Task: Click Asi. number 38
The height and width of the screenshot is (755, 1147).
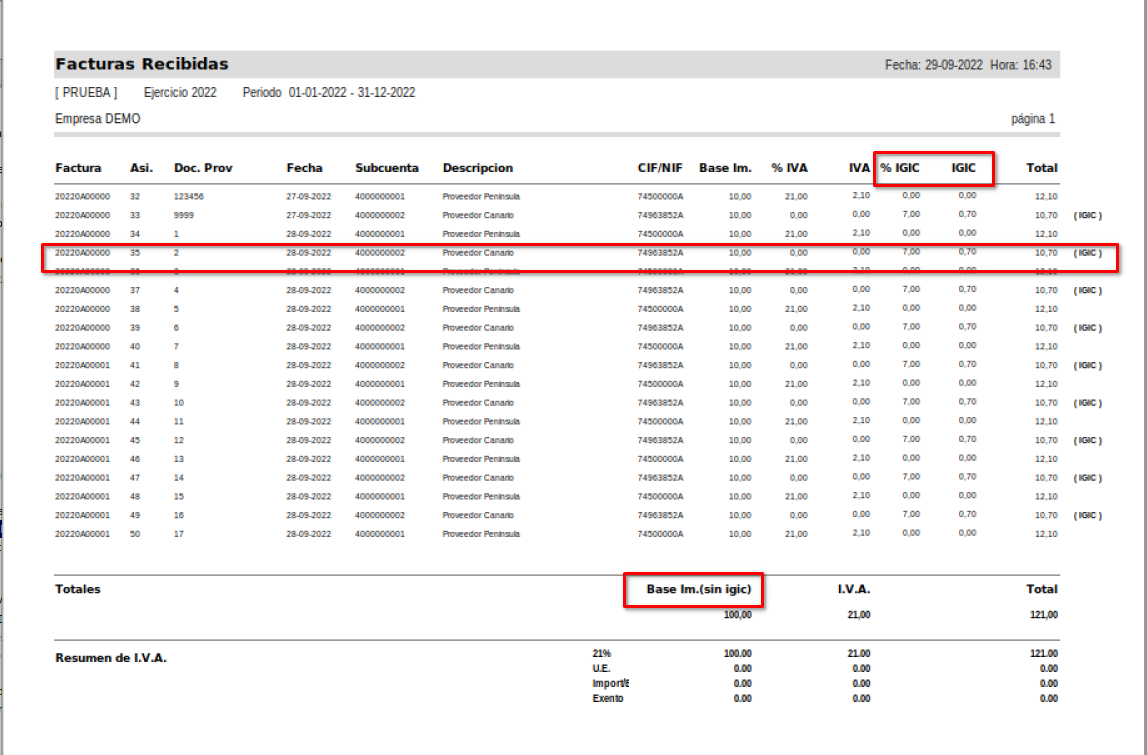Action: (135, 309)
